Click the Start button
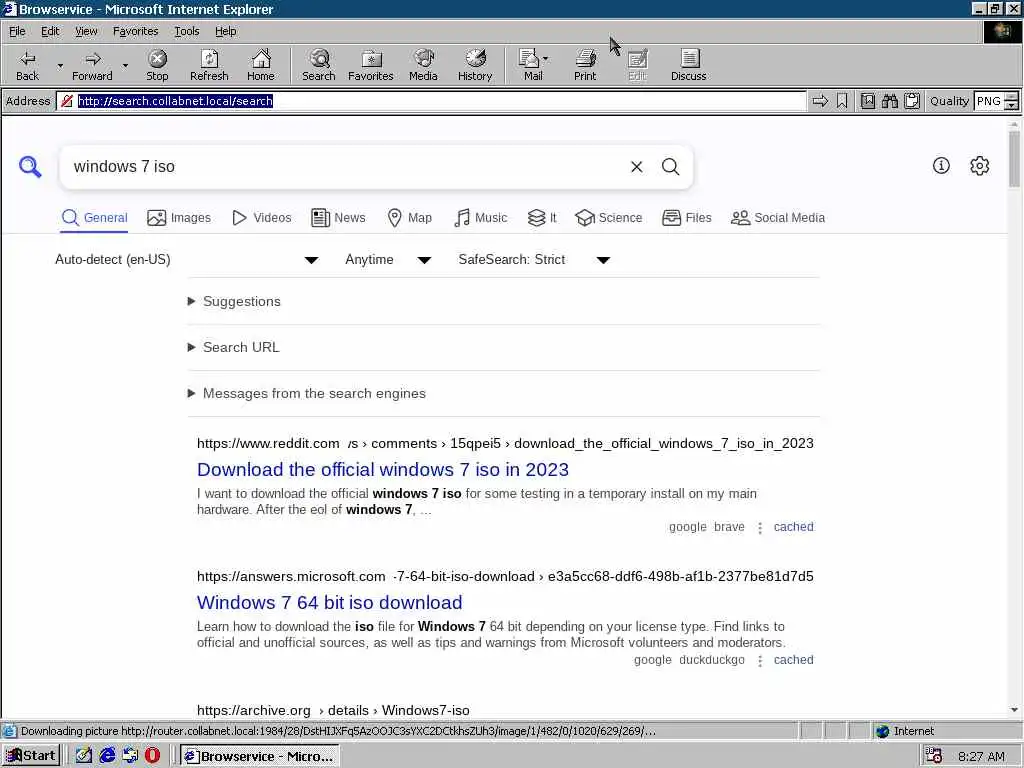 pos(31,756)
